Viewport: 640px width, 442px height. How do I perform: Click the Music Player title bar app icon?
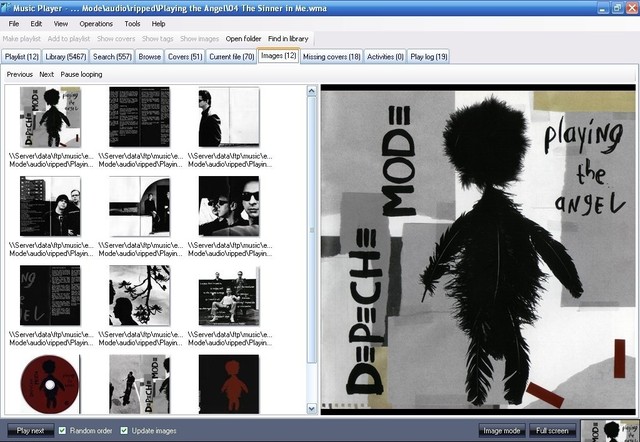(6, 8)
